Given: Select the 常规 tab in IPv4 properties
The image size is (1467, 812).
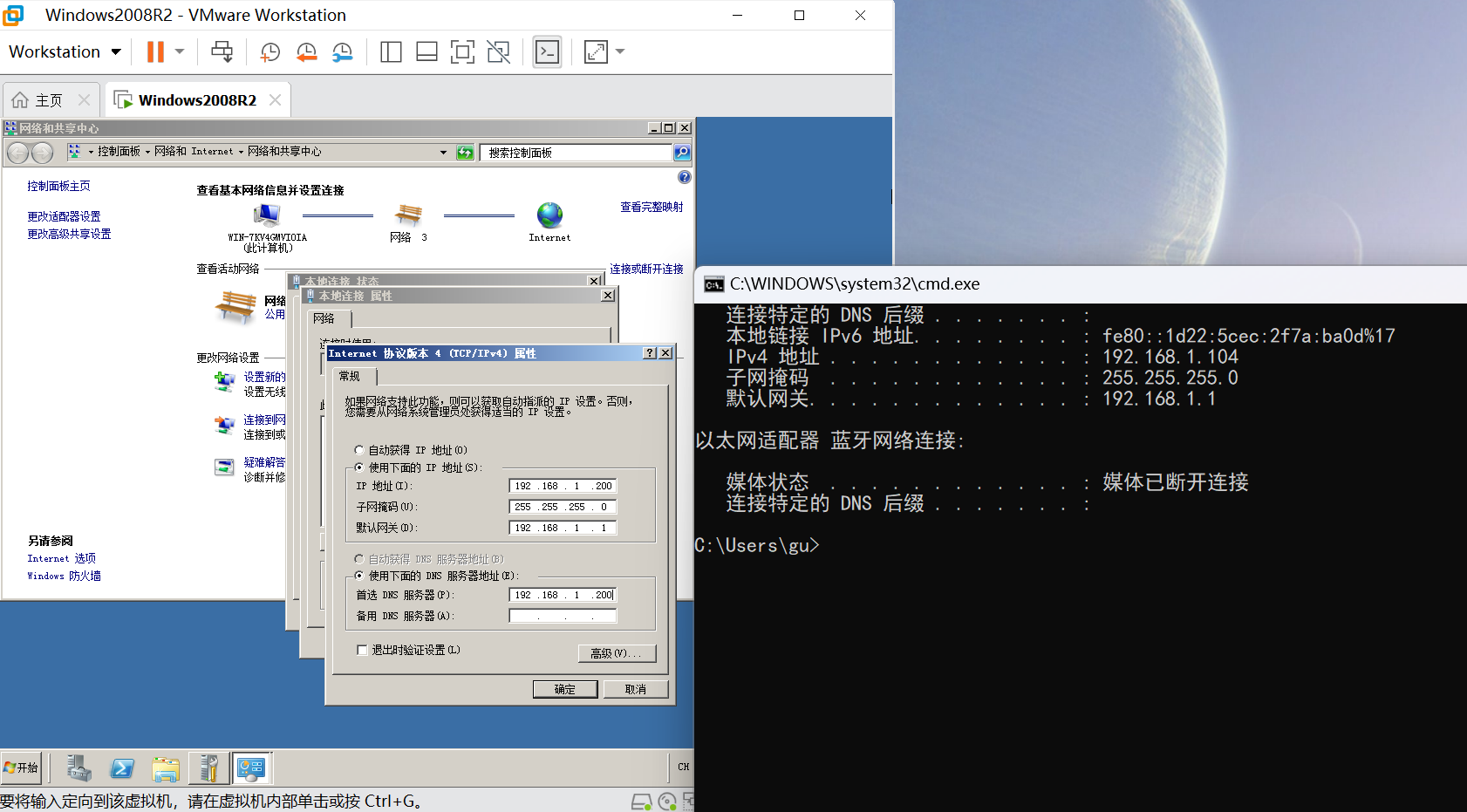Looking at the screenshot, I should [354, 376].
